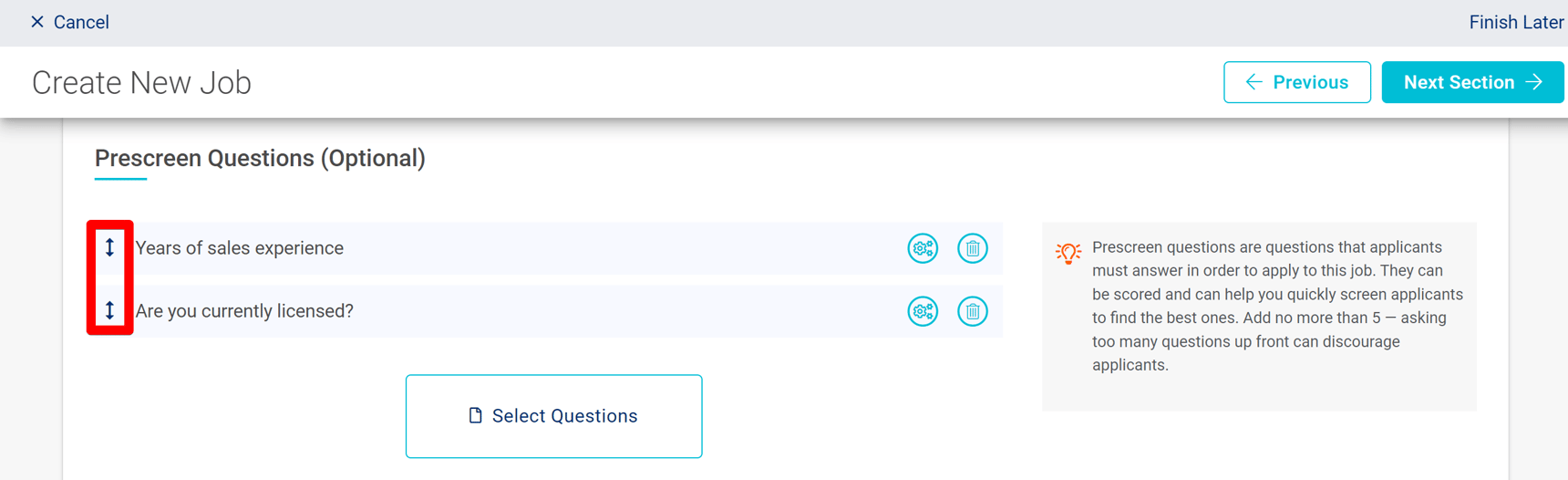Click the drag handle for Years of sales experience
This screenshot has height=480, width=1568.
coord(109,247)
